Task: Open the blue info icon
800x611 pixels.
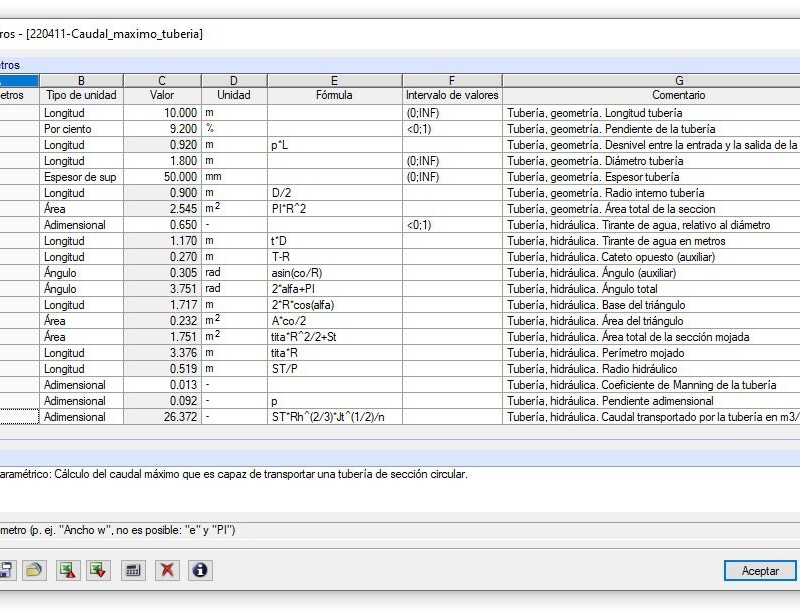Action: [200, 570]
